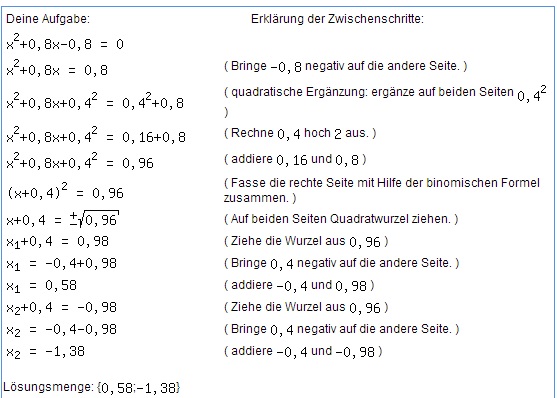
Task: Click 'addiere −0,4 und −0,98' explanation
Action: point(303,351)
